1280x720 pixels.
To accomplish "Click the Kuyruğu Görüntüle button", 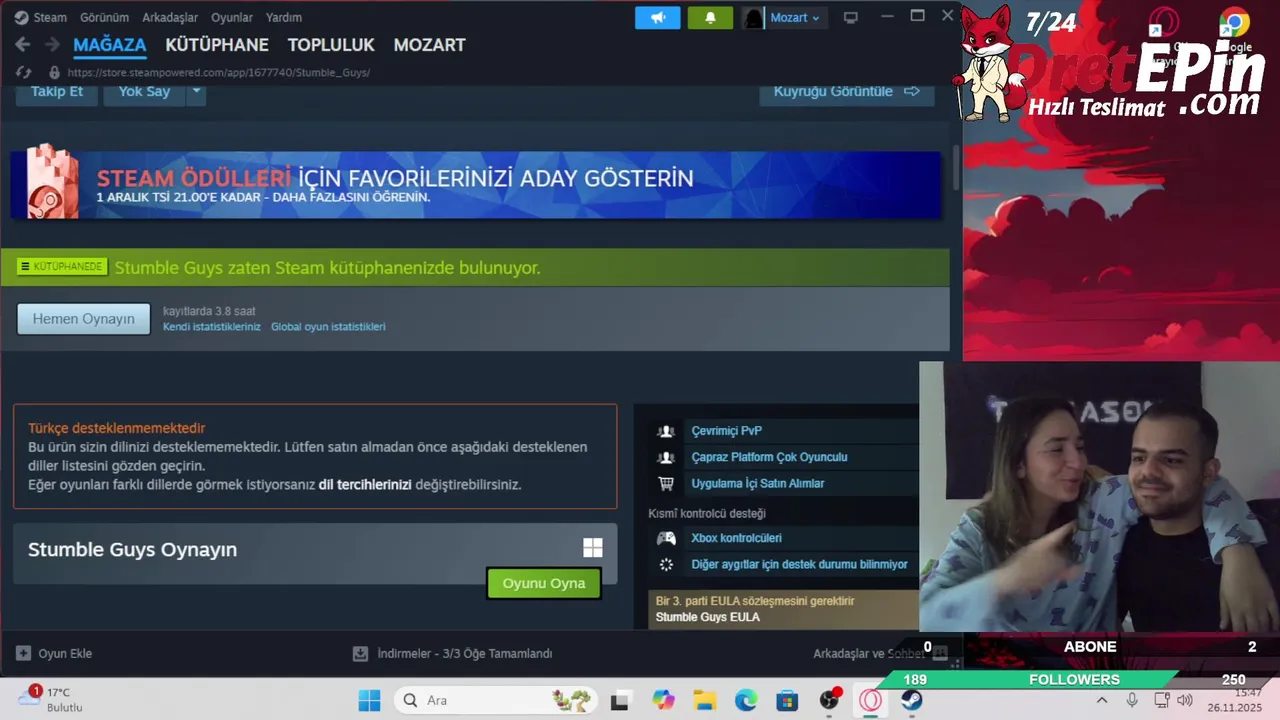I will tap(847, 91).
